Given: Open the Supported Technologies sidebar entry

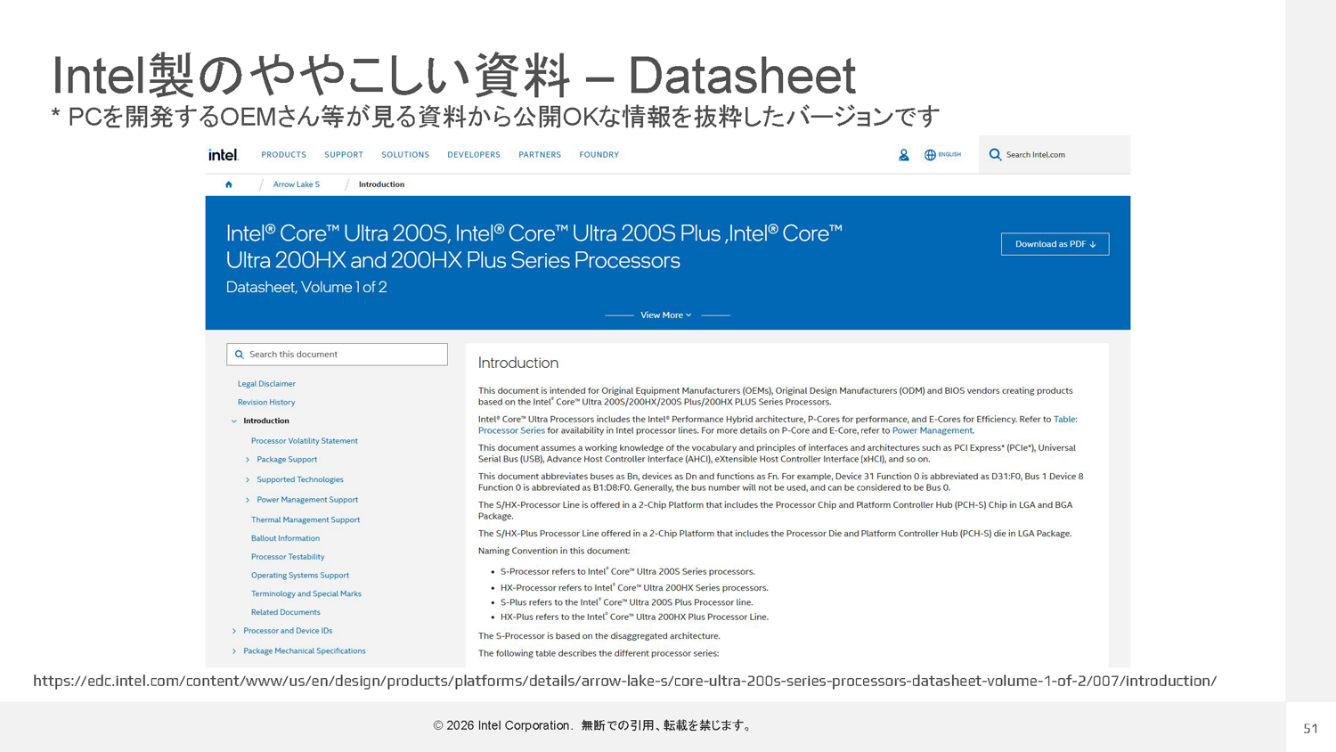Looking at the screenshot, I should coord(300,480).
